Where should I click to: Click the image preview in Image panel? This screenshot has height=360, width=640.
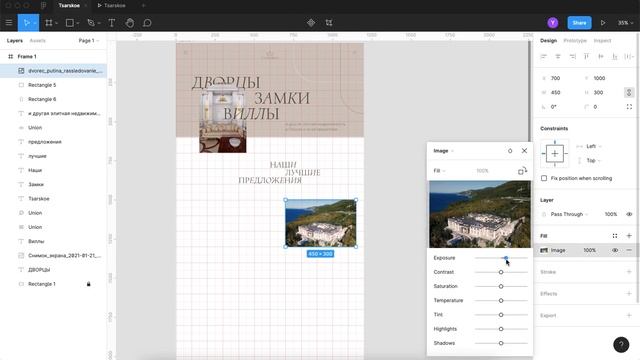[480, 214]
